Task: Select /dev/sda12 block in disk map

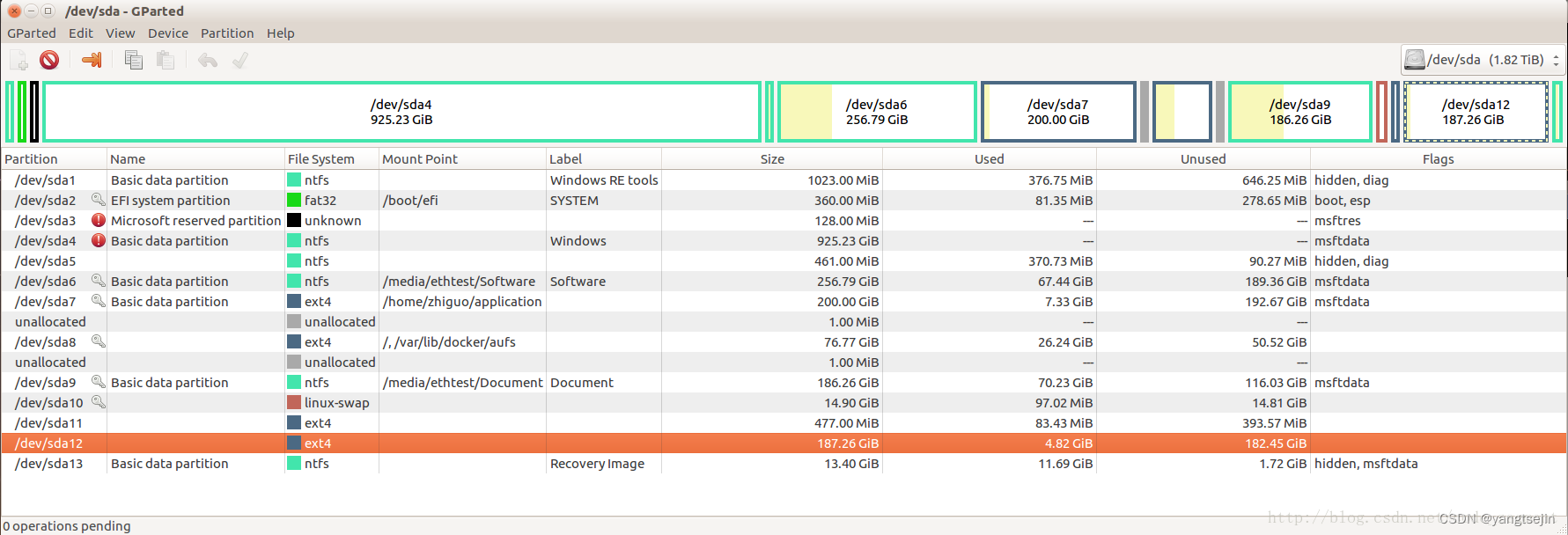Action: point(1476,112)
